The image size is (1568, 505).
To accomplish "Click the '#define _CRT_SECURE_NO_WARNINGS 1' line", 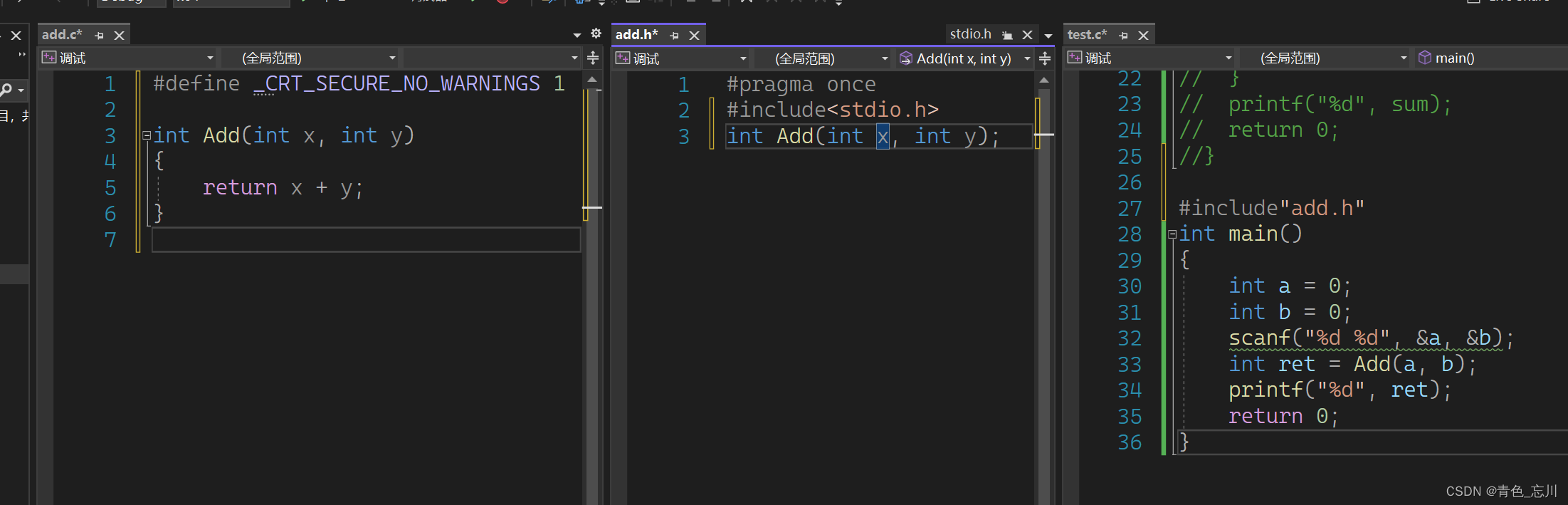I will (359, 84).
